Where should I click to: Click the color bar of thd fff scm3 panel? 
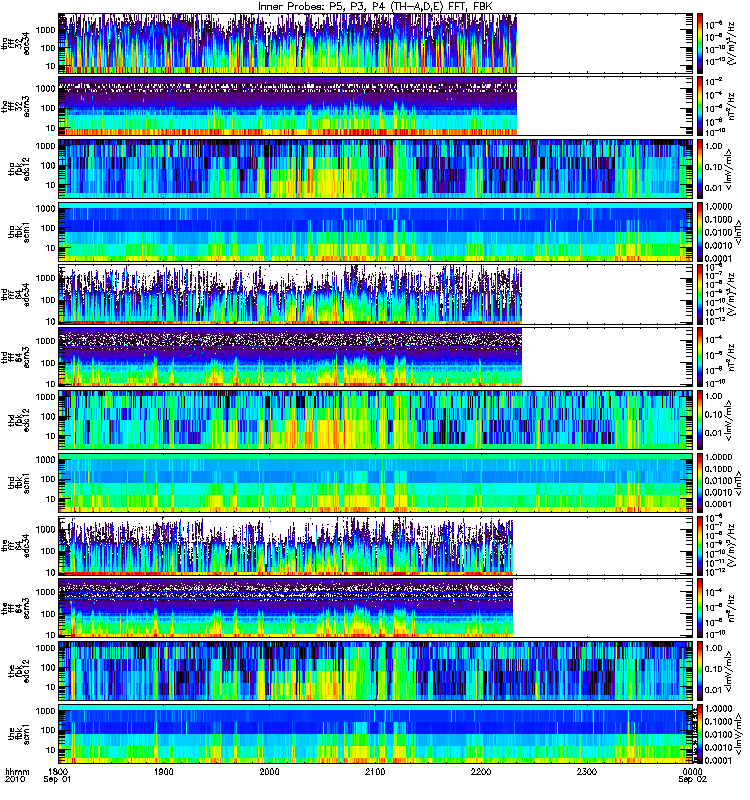pos(701,357)
